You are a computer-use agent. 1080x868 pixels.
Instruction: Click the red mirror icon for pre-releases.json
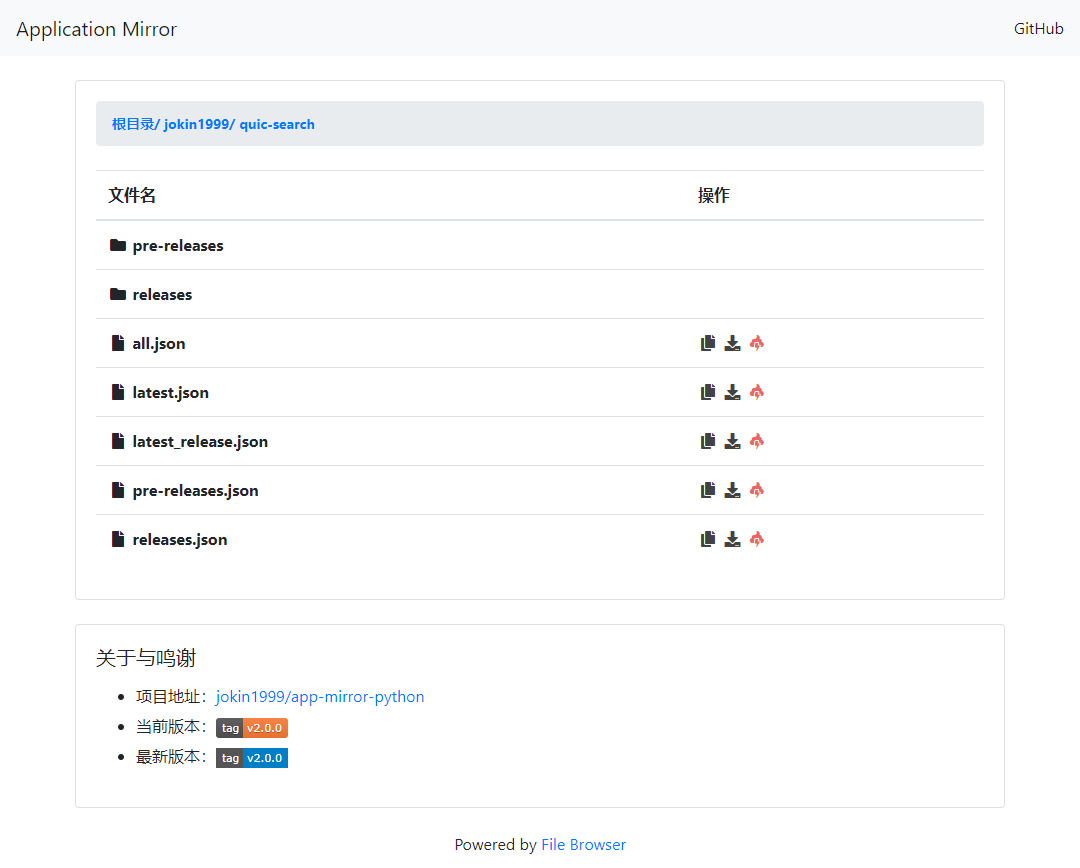coord(757,489)
